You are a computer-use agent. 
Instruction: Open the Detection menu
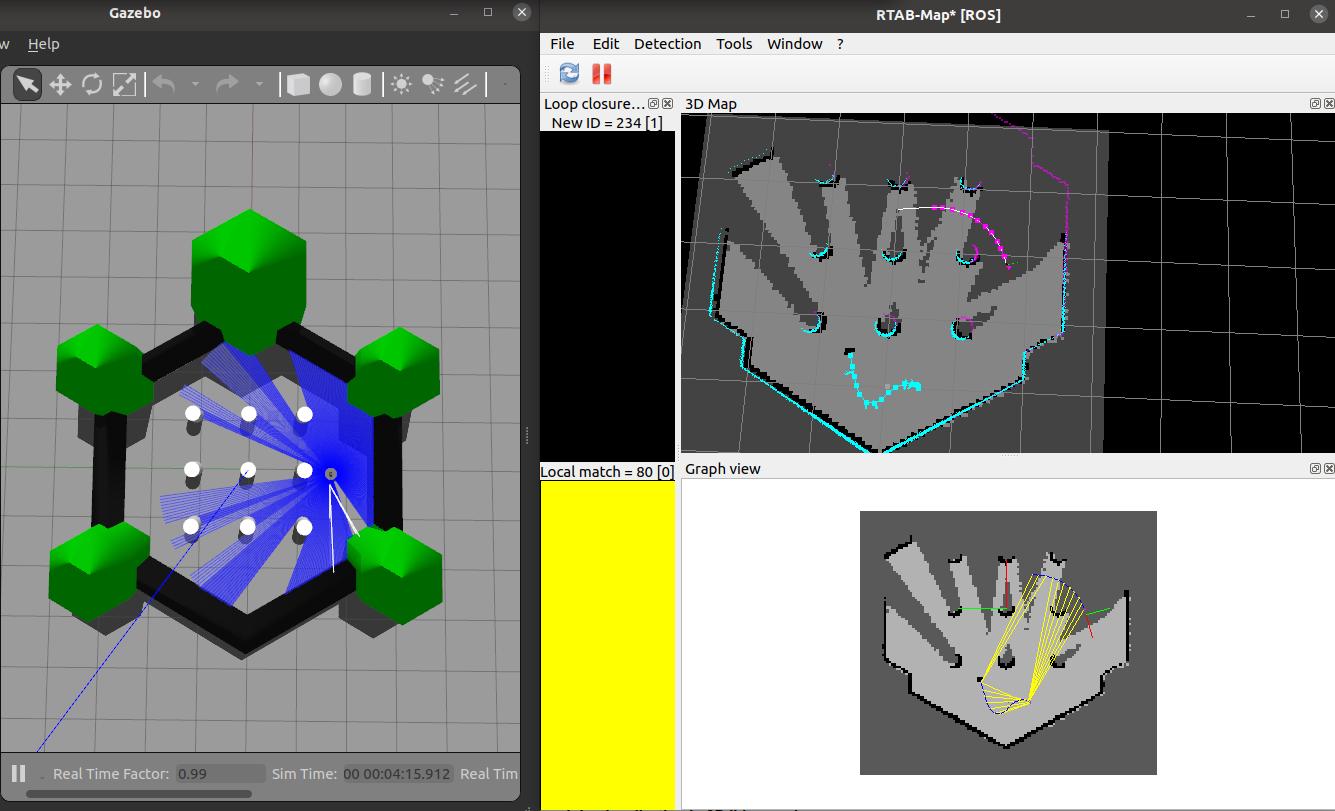point(667,44)
